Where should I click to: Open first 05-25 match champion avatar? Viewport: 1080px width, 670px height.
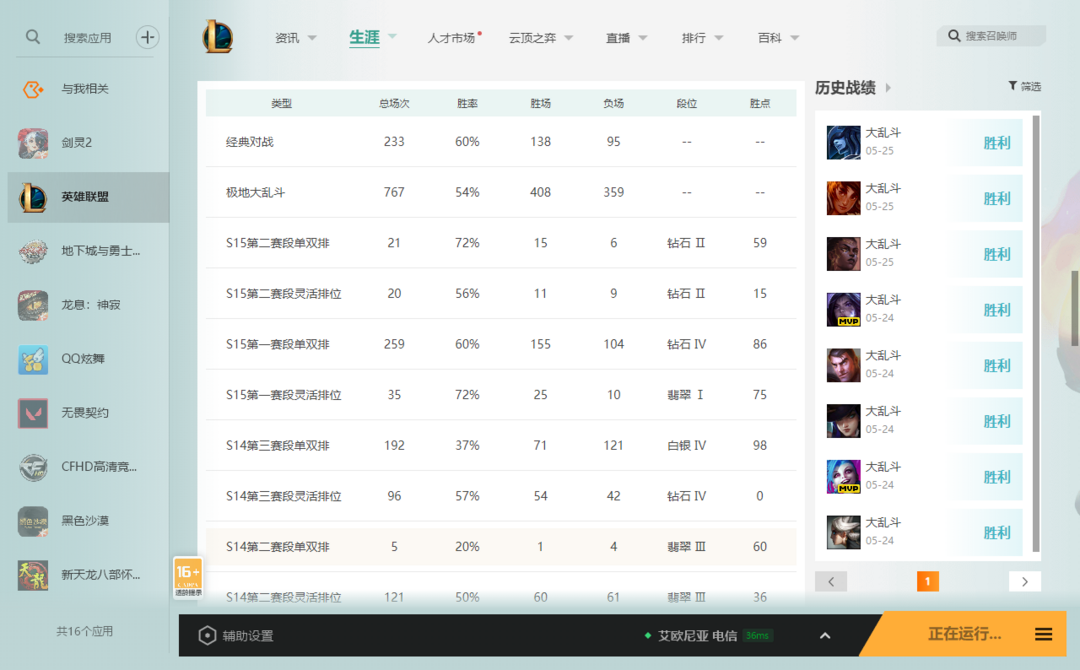coord(844,143)
